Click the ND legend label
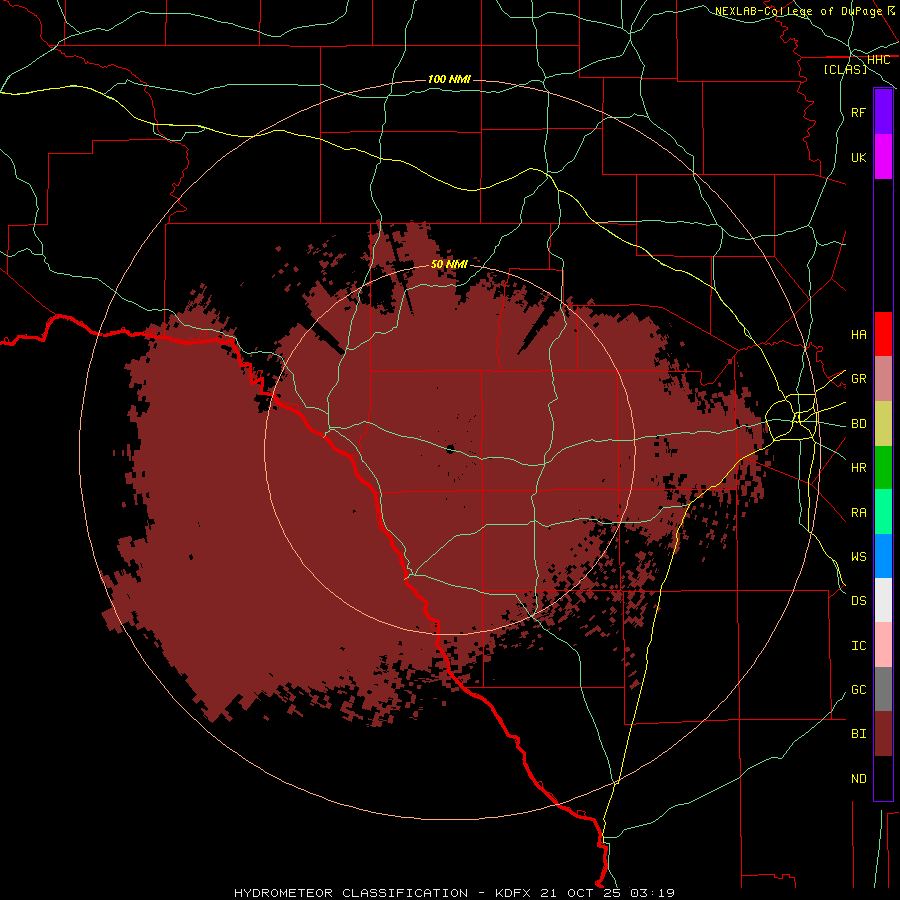Image resolution: width=900 pixels, height=900 pixels. [x=858, y=778]
